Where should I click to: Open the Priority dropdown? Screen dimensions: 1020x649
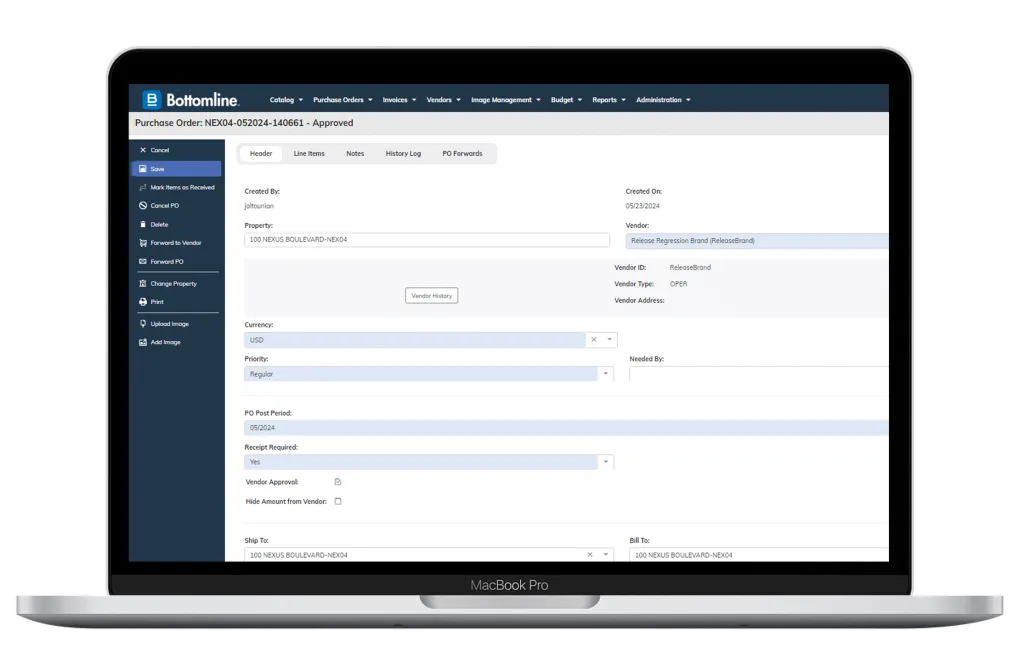605,374
